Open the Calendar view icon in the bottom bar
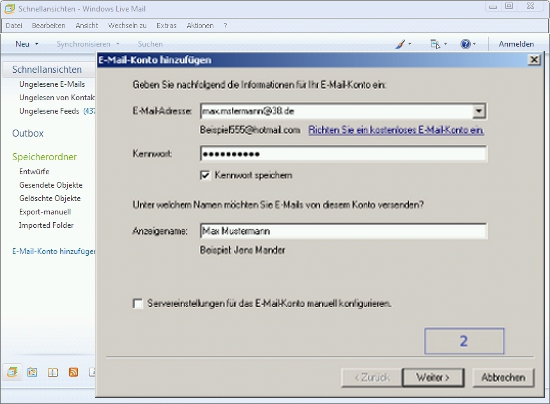550x404 pixels. pyautogui.click(x=32, y=372)
